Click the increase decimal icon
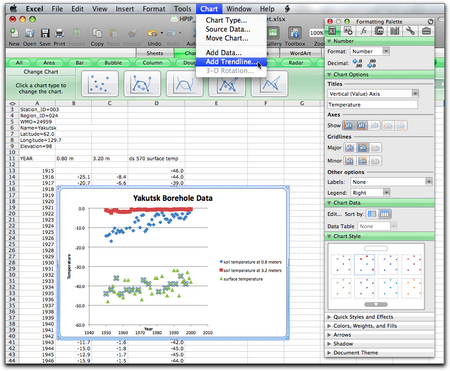 click(357, 63)
